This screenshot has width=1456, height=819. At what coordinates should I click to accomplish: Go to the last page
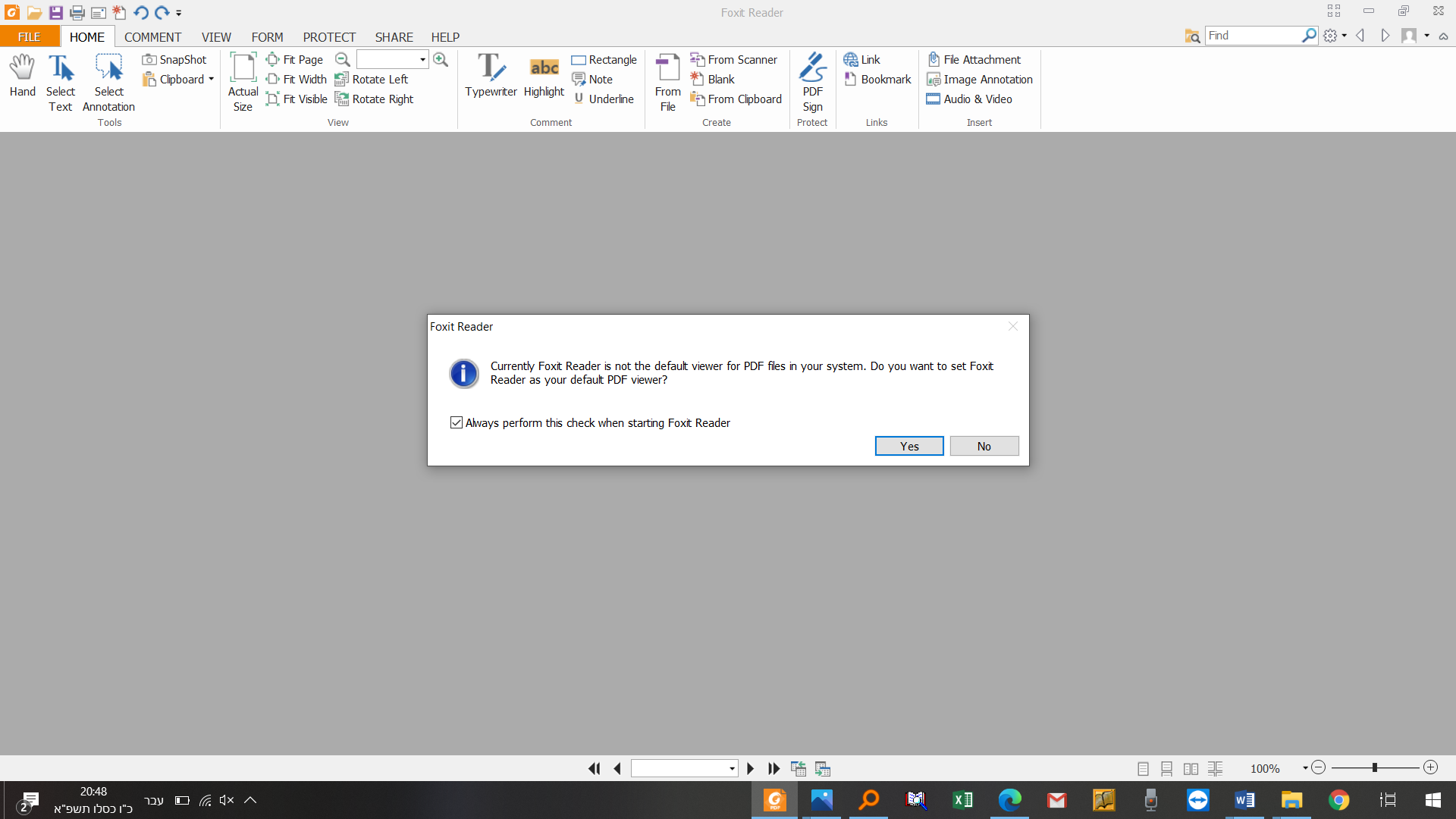[773, 768]
